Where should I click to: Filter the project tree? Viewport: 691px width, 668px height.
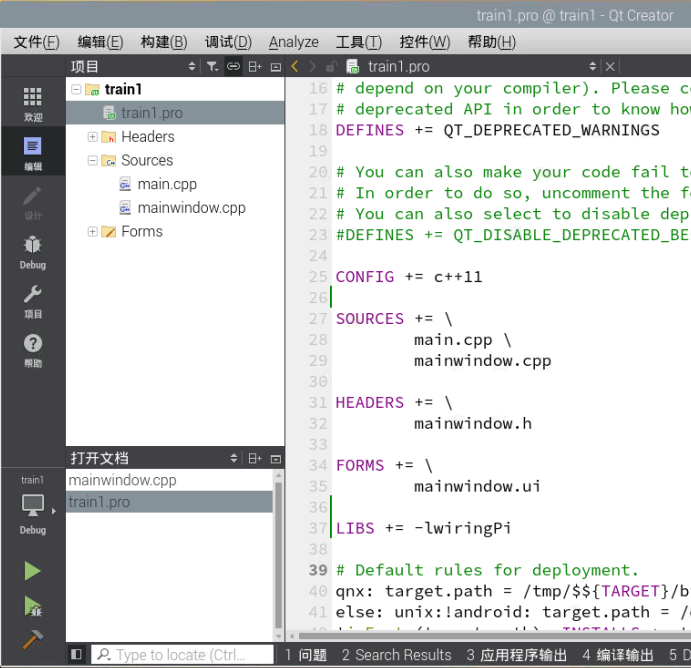[212, 67]
